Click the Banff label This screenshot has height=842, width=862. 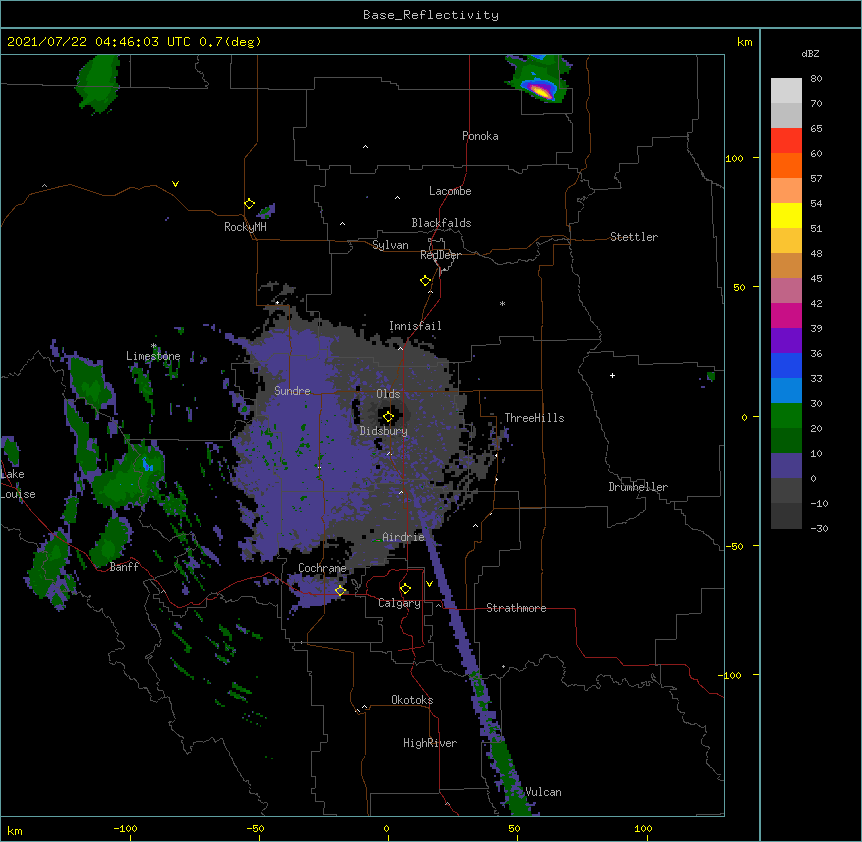coord(124,567)
